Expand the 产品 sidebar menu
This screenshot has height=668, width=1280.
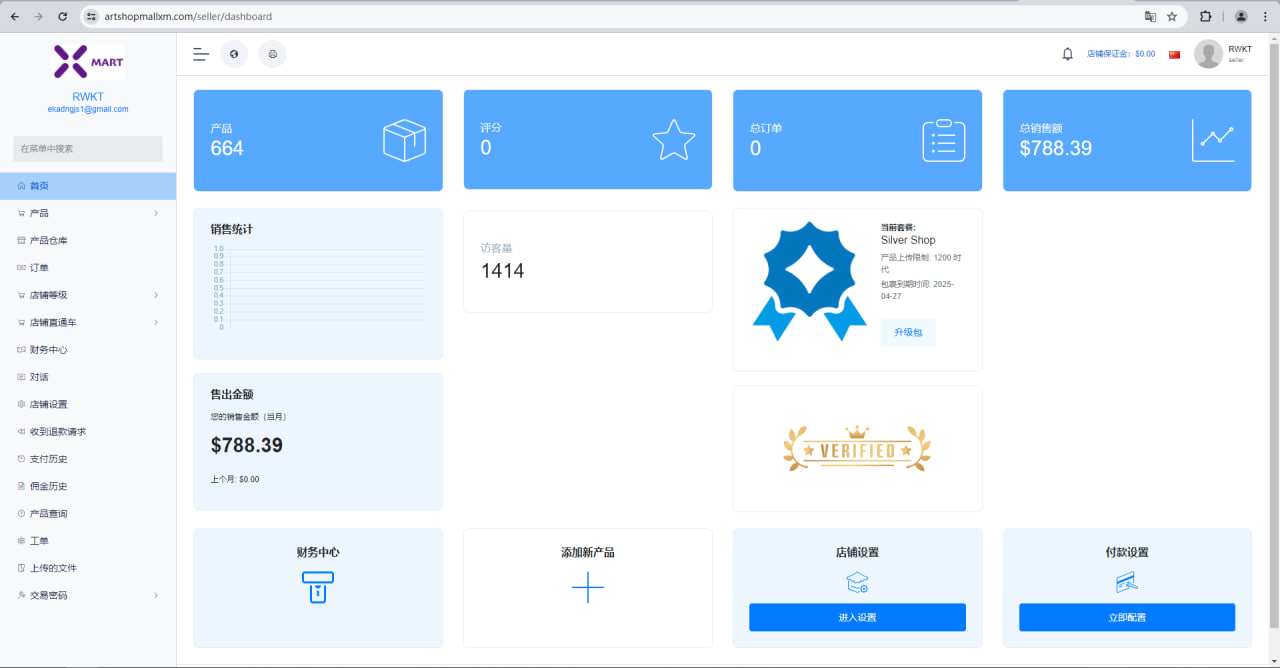click(x=88, y=213)
